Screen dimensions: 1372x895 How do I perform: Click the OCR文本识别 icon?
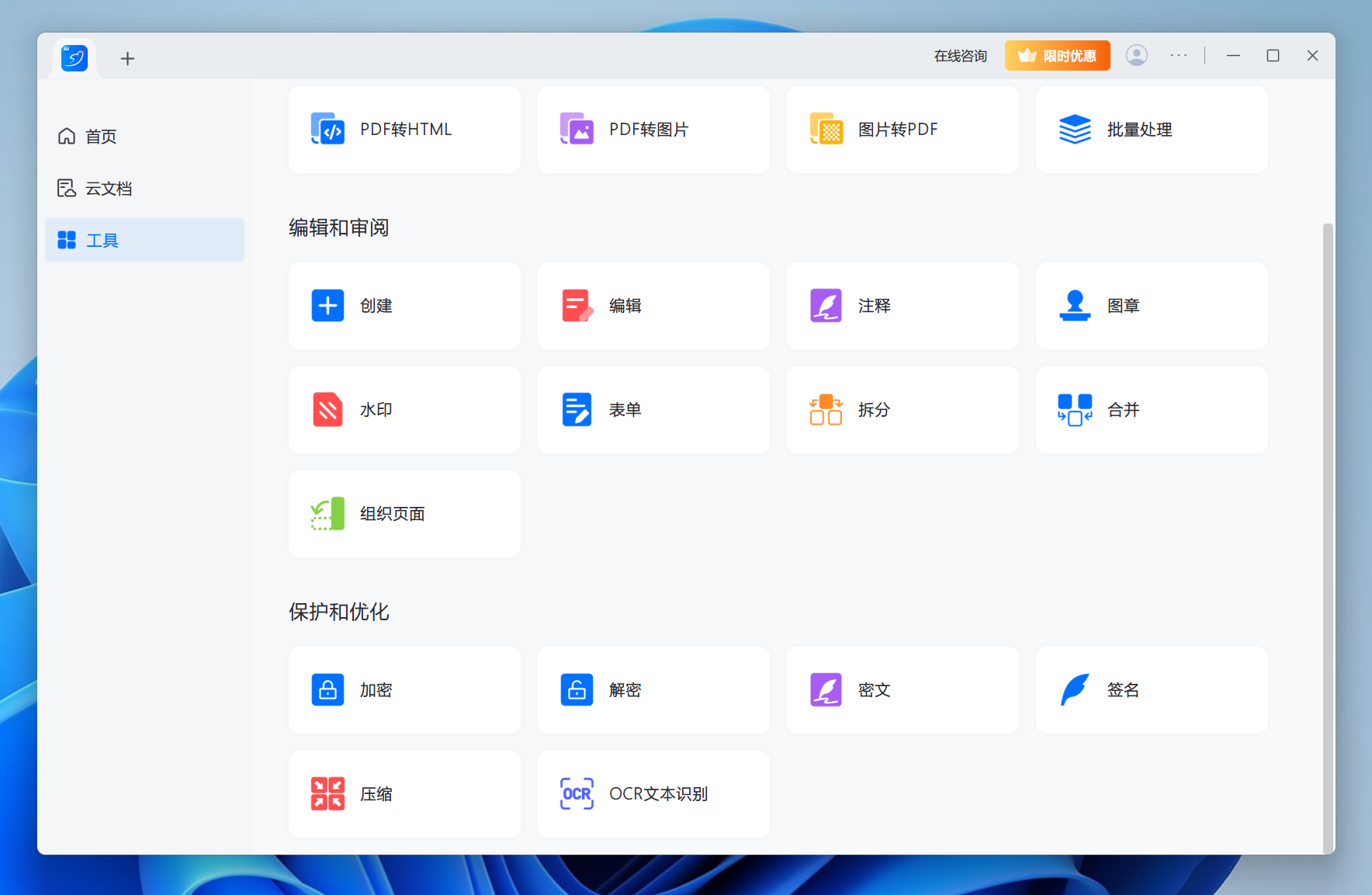[x=577, y=793]
